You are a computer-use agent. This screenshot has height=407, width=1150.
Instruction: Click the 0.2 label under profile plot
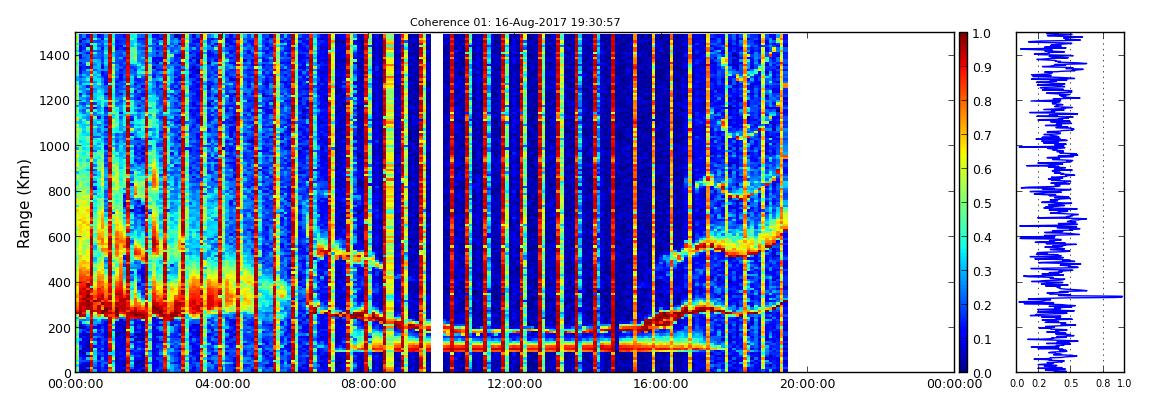[1038, 384]
